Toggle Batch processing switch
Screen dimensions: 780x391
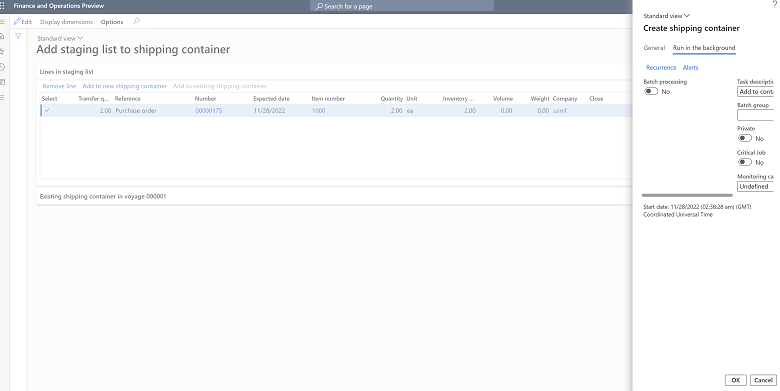(x=651, y=91)
